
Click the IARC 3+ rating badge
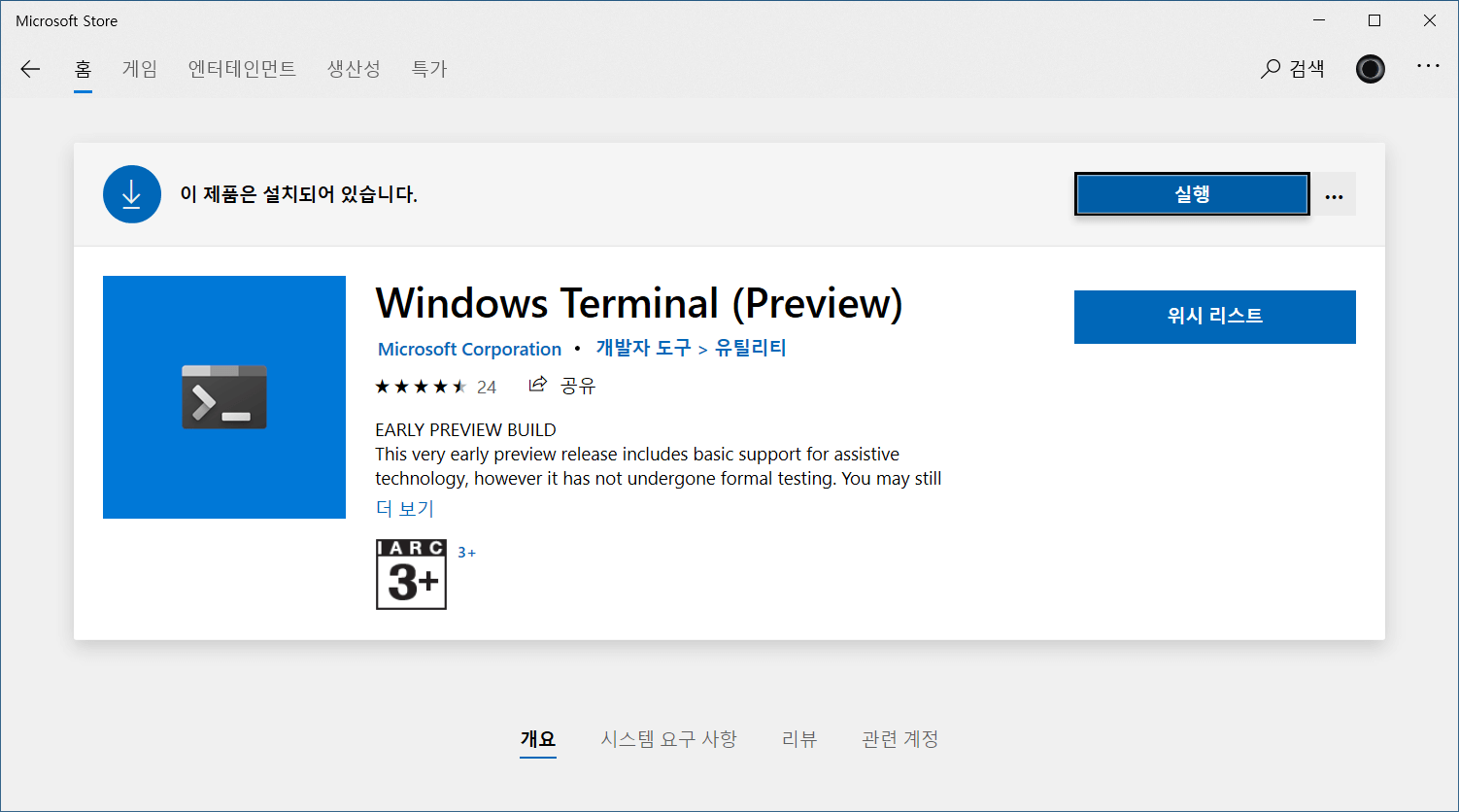(411, 575)
